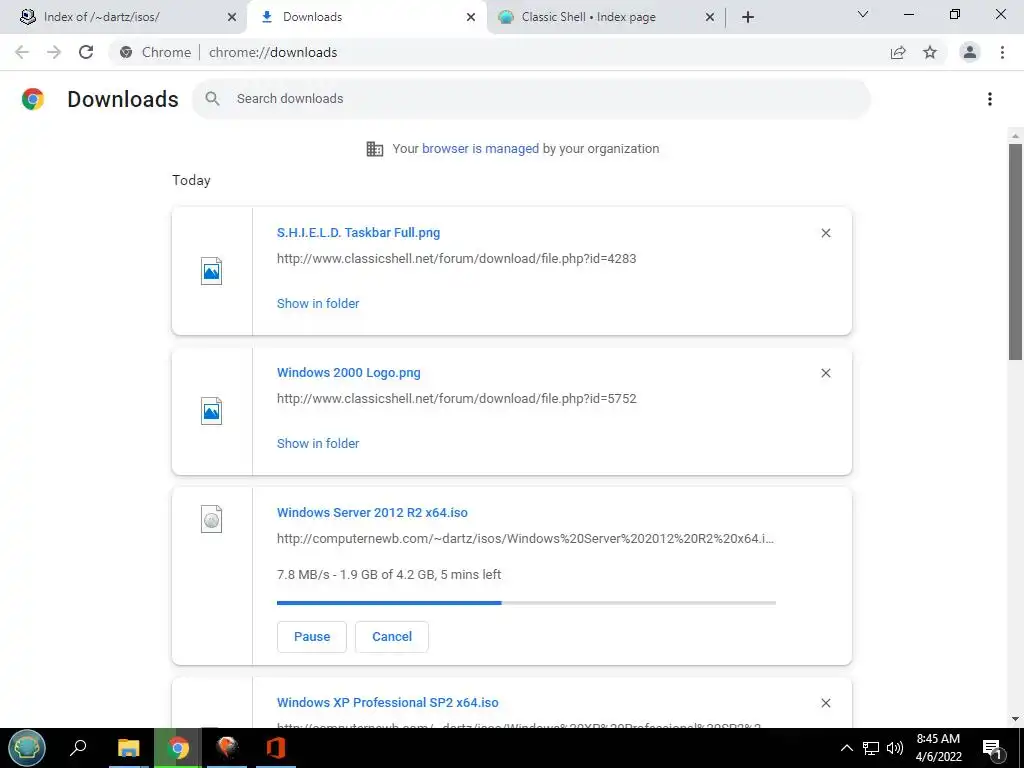The width and height of the screenshot is (1024, 768).
Task: Open the Office app from the taskbar
Action: click(x=276, y=748)
